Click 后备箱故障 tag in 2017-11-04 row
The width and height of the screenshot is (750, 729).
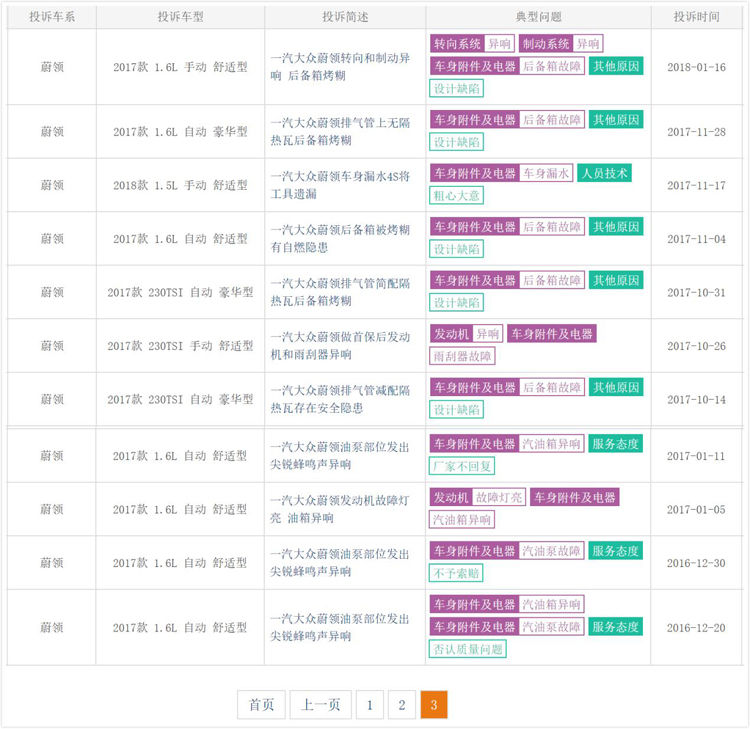point(551,227)
